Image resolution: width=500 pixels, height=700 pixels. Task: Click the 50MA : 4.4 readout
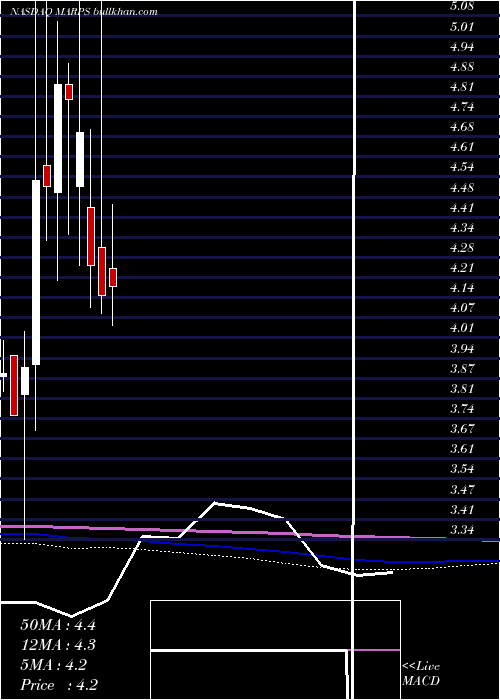point(58,625)
